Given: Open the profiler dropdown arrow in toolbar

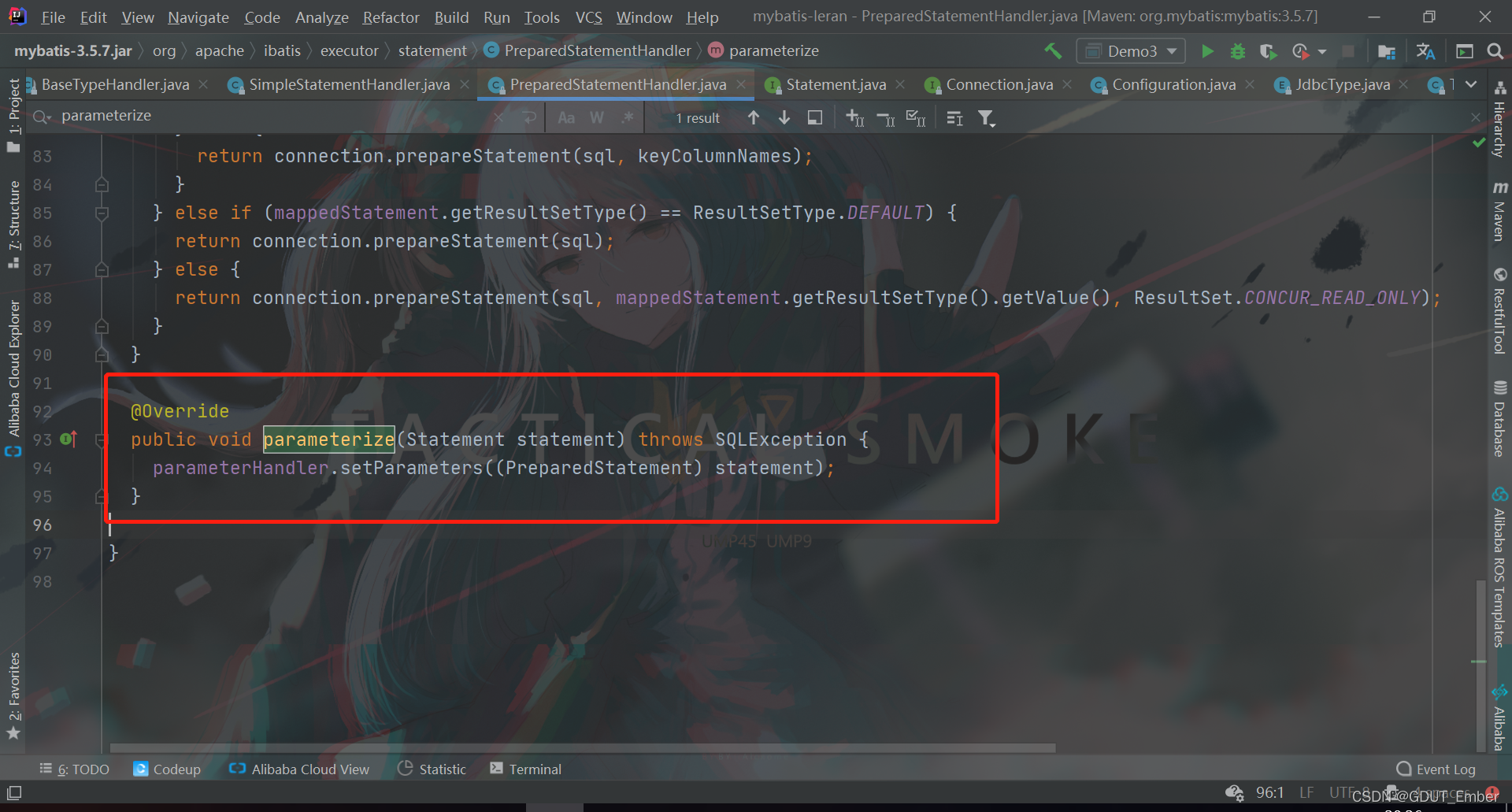Looking at the screenshot, I should pos(1322,51).
